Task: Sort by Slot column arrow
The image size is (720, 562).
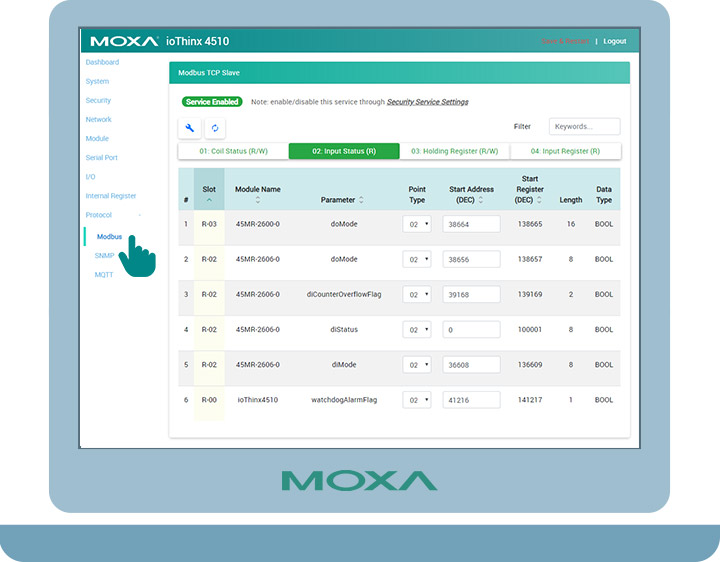Action: (x=209, y=200)
